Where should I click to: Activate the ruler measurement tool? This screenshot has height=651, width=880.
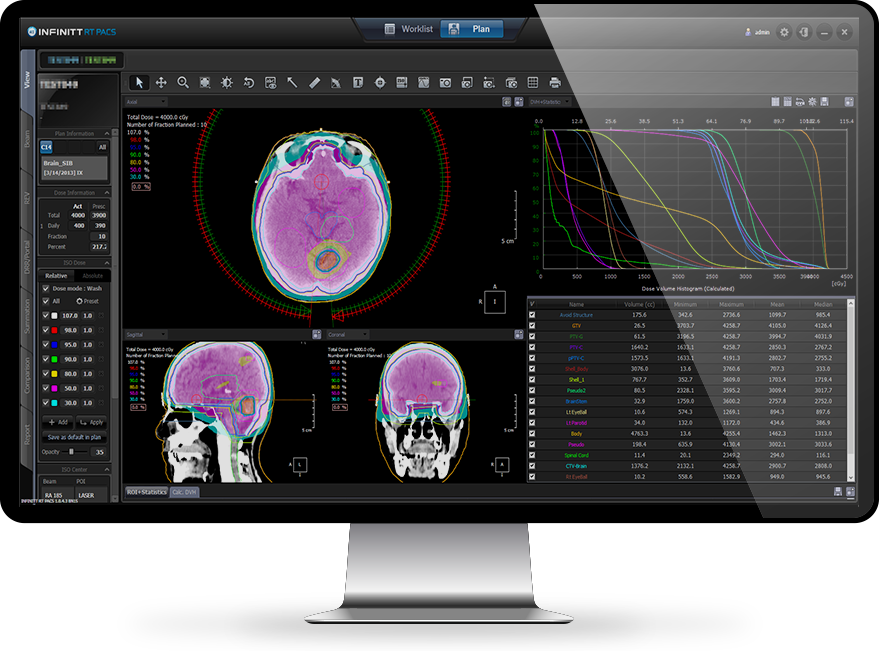315,82
